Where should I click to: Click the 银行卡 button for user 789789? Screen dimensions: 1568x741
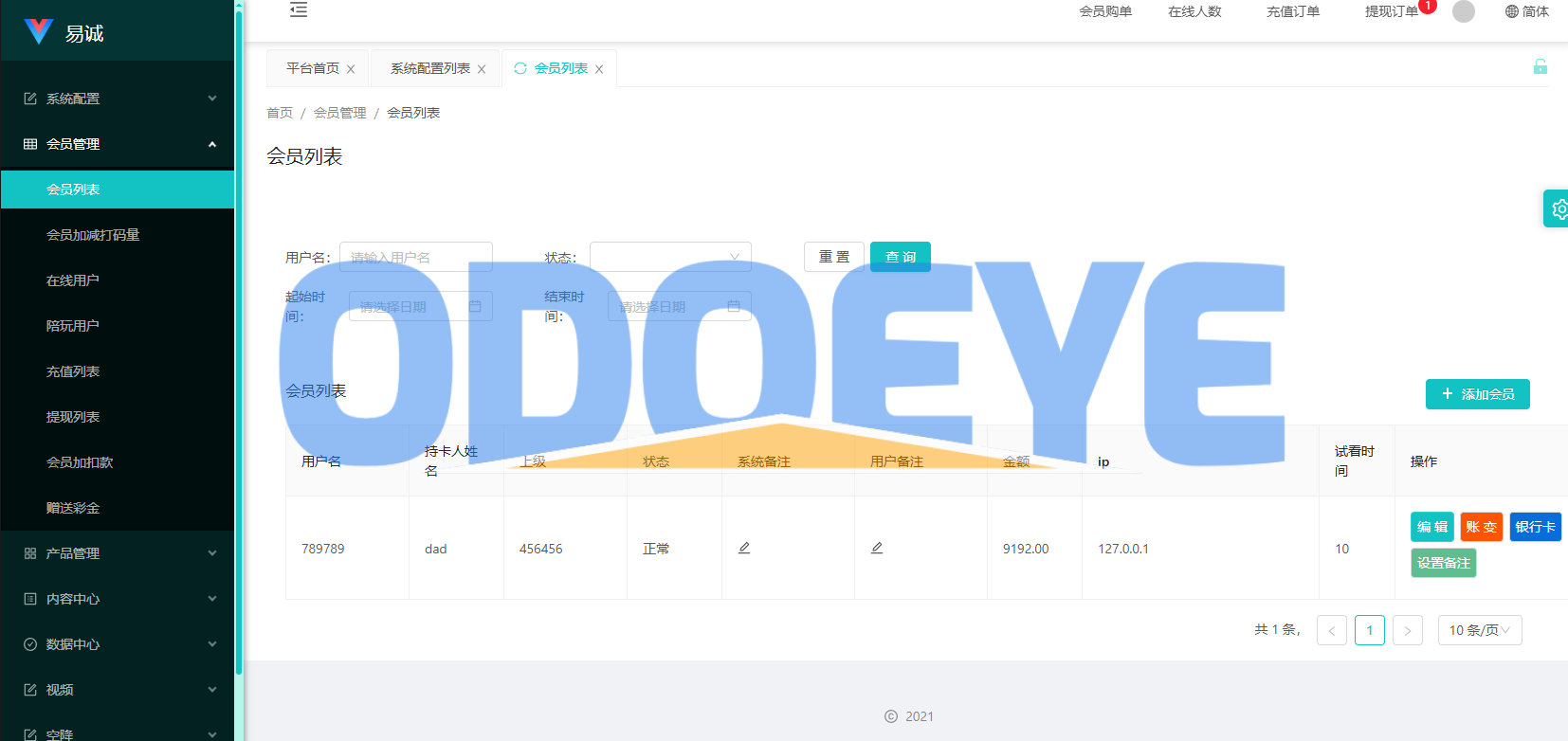point(1536,527)
